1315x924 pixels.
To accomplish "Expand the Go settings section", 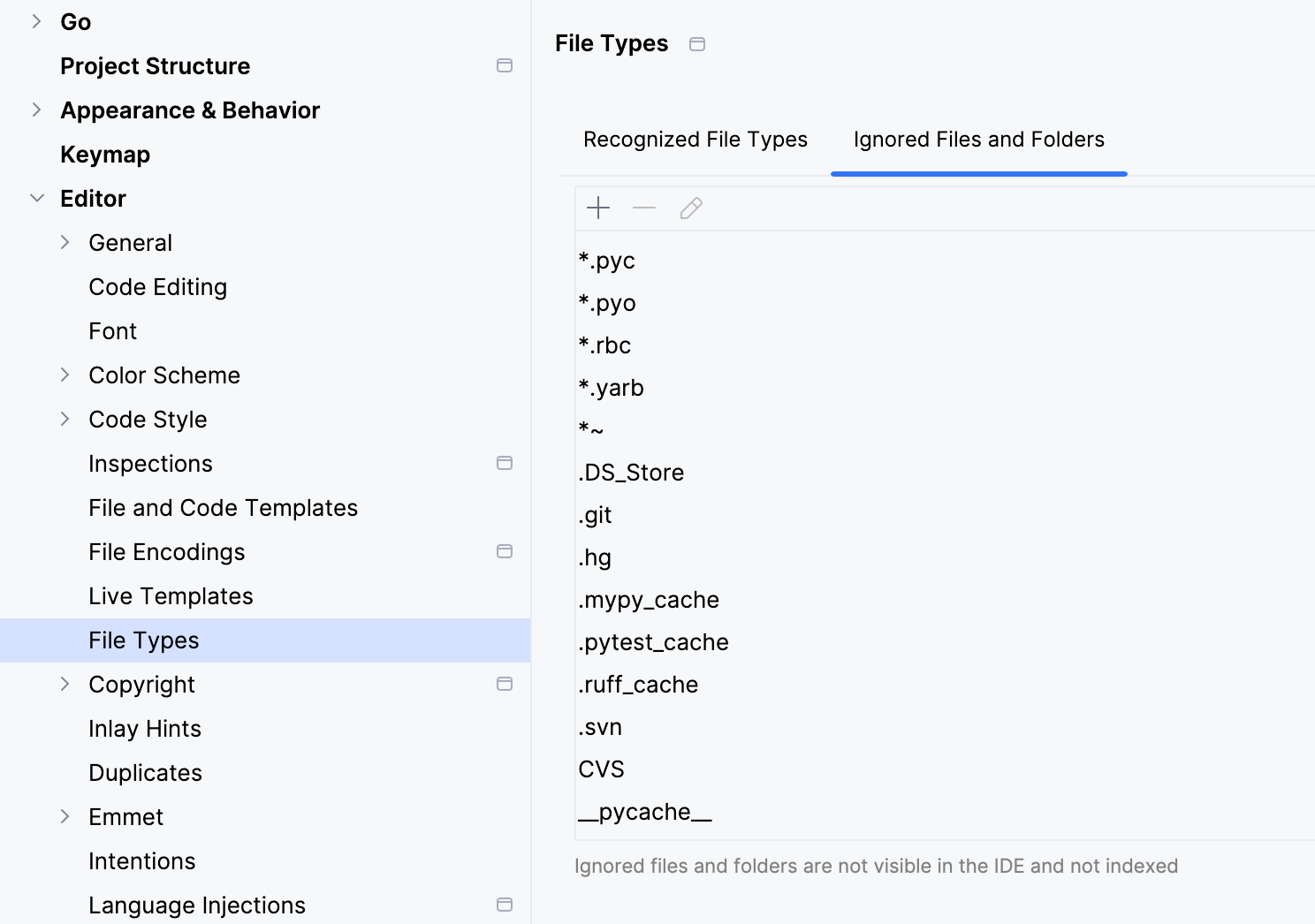I will click(36, 21).
